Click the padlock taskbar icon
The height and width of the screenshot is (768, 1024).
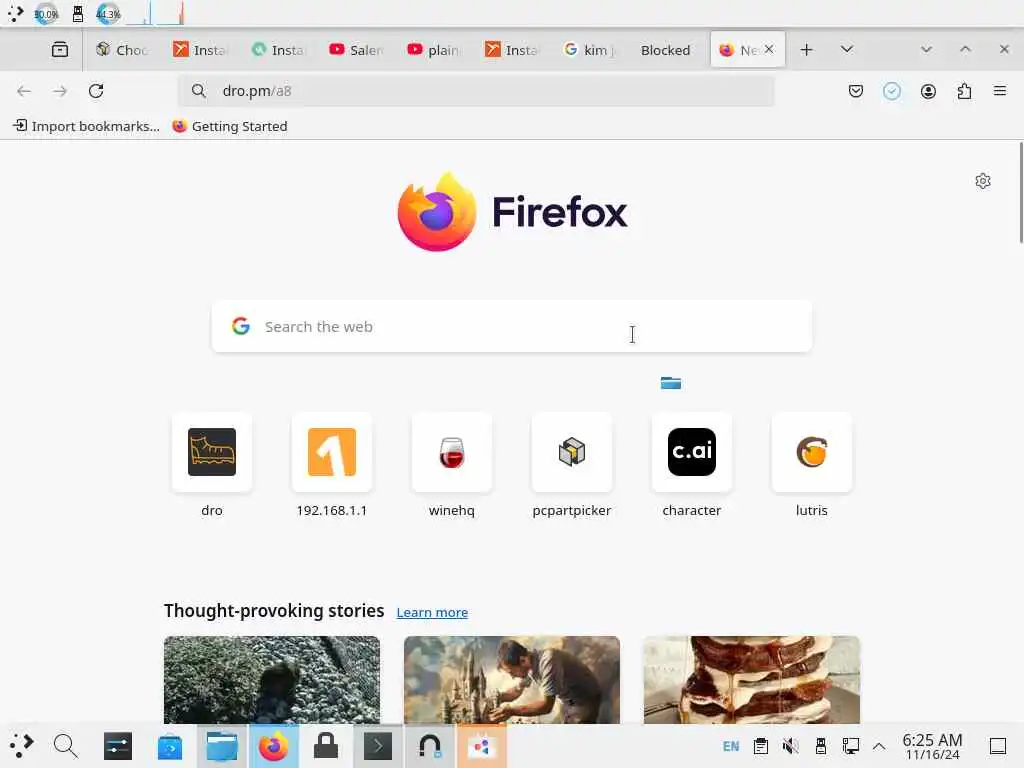(x=326, y=746)
